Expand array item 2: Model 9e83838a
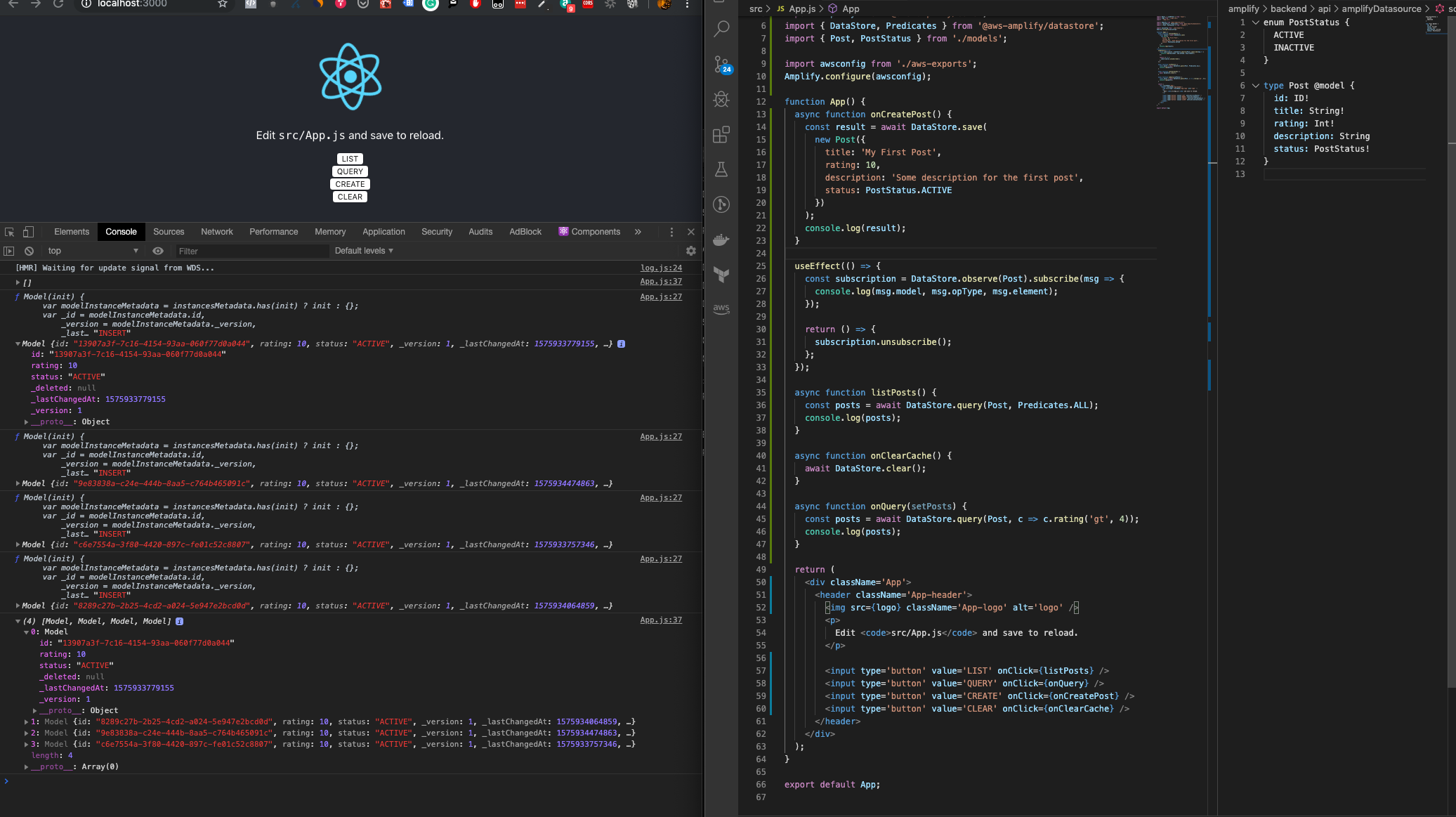Screen dimensions: 1456x817 point(27,733)
